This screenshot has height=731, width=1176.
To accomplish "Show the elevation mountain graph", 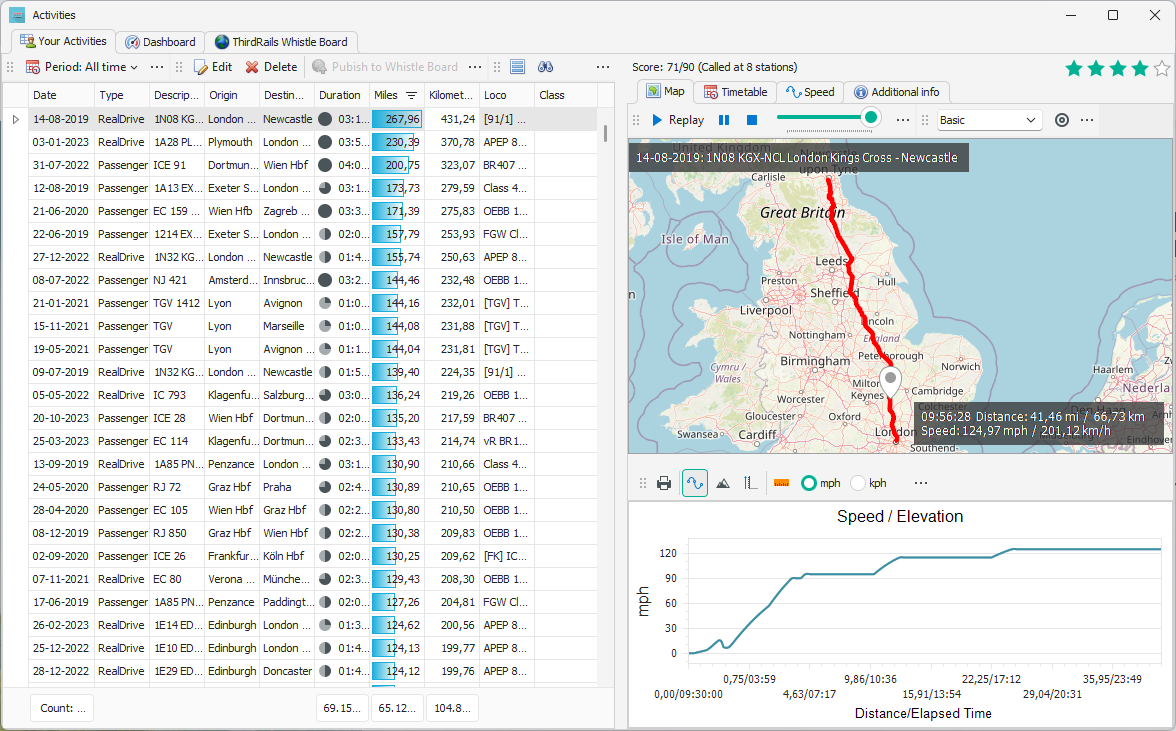I will 723,483.
